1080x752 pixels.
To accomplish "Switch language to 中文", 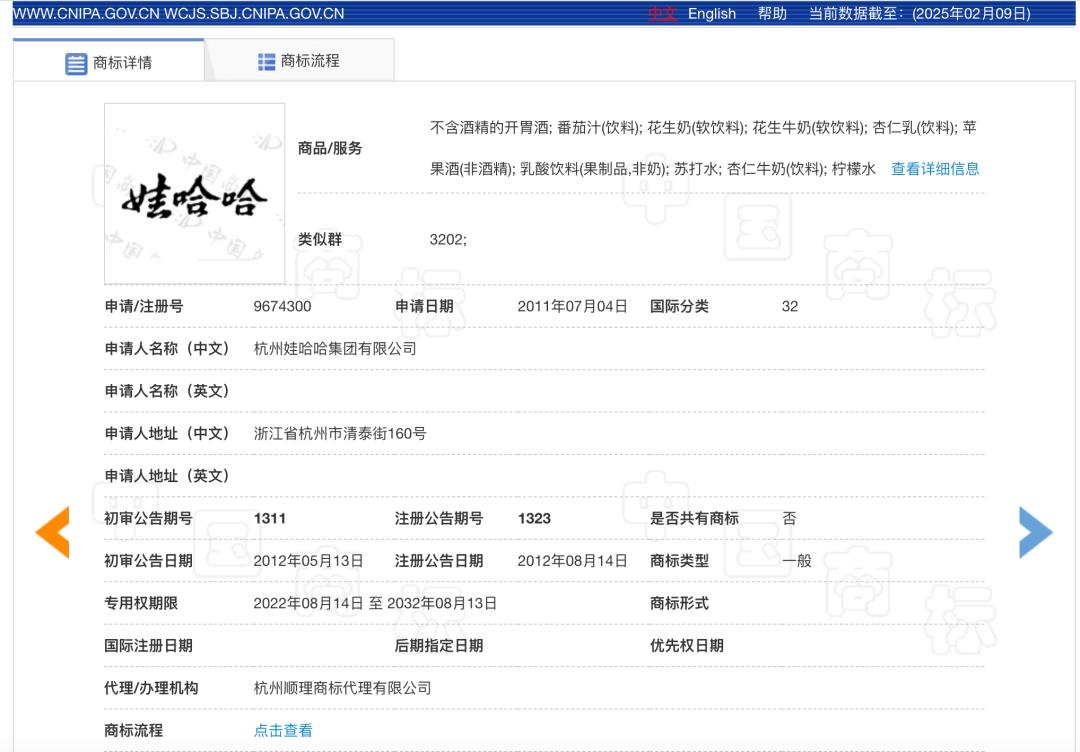I will coord(662,13).
